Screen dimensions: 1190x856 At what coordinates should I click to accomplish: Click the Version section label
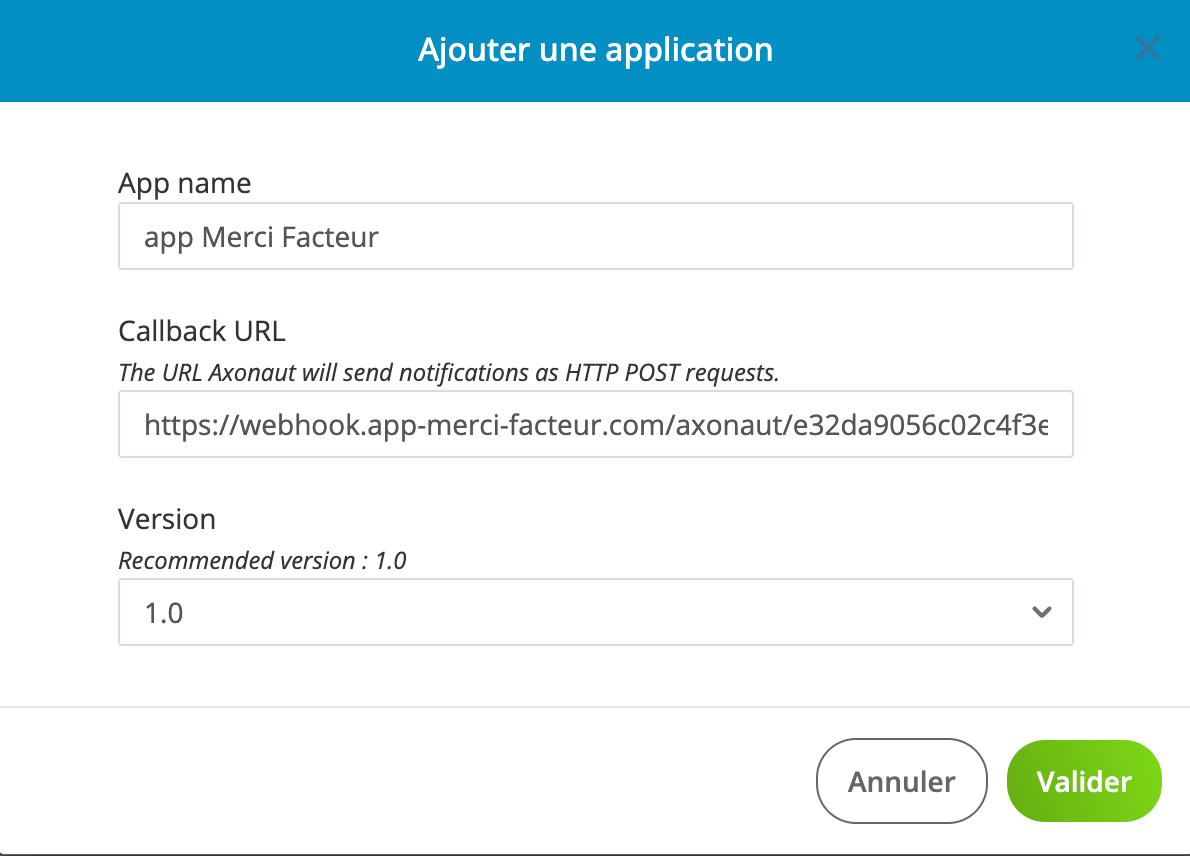coord(167,519)
